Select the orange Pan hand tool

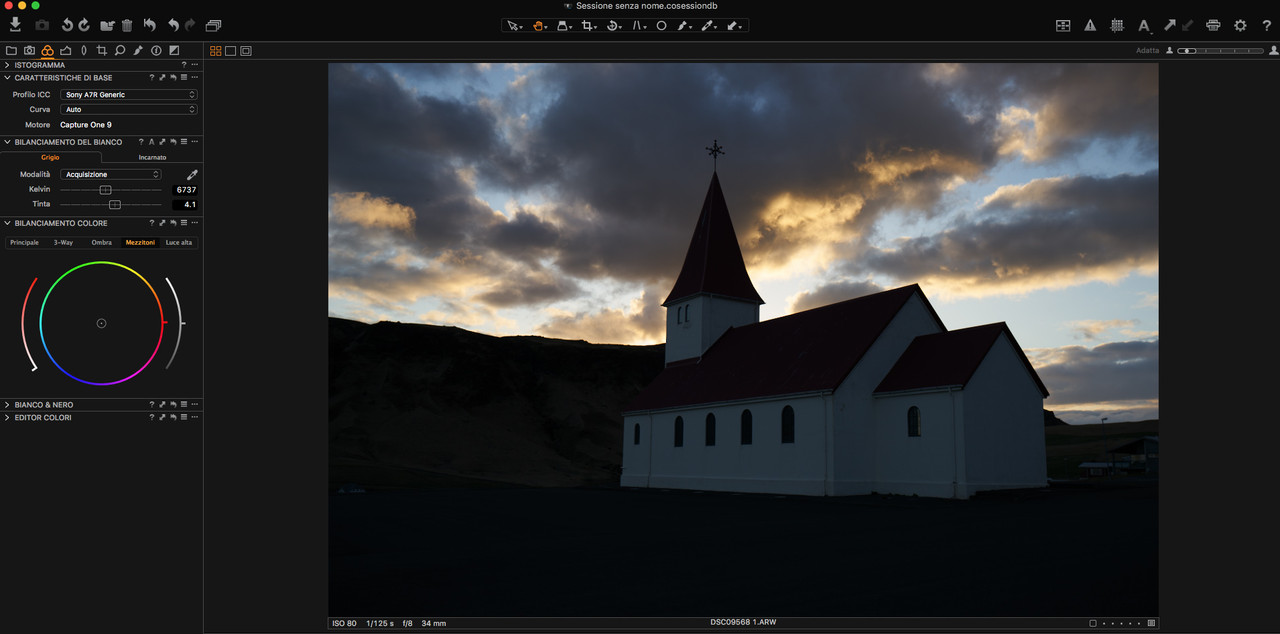(x=539, y=26)
